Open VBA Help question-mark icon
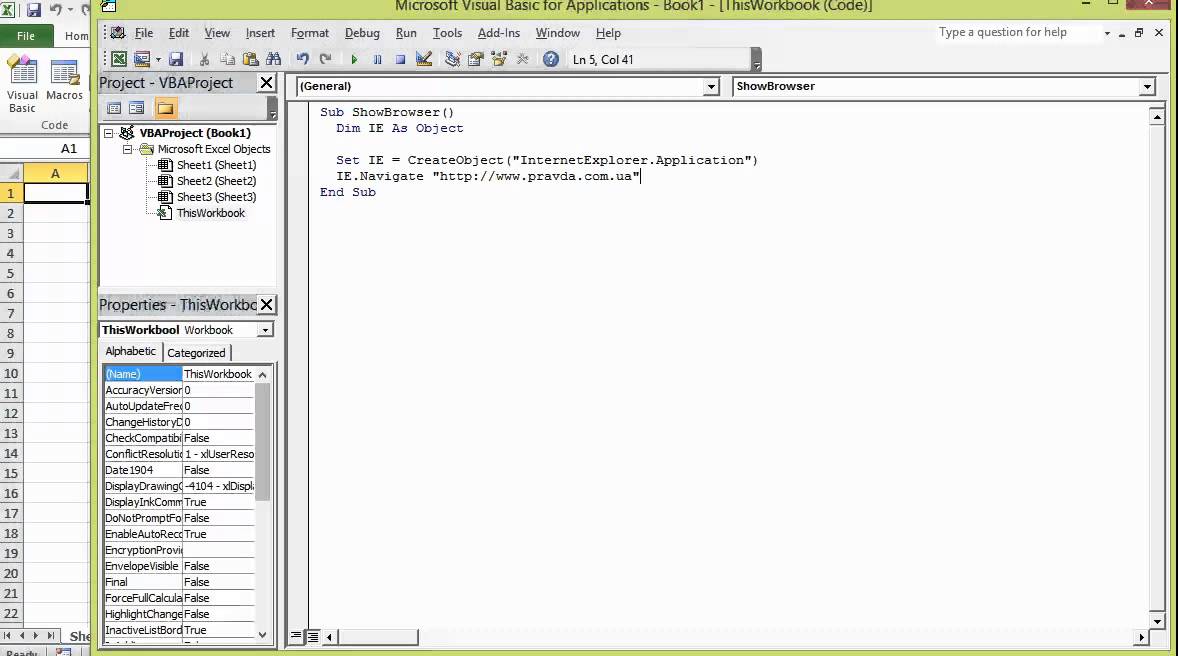Screen dimensions: 1178x656 551,59
